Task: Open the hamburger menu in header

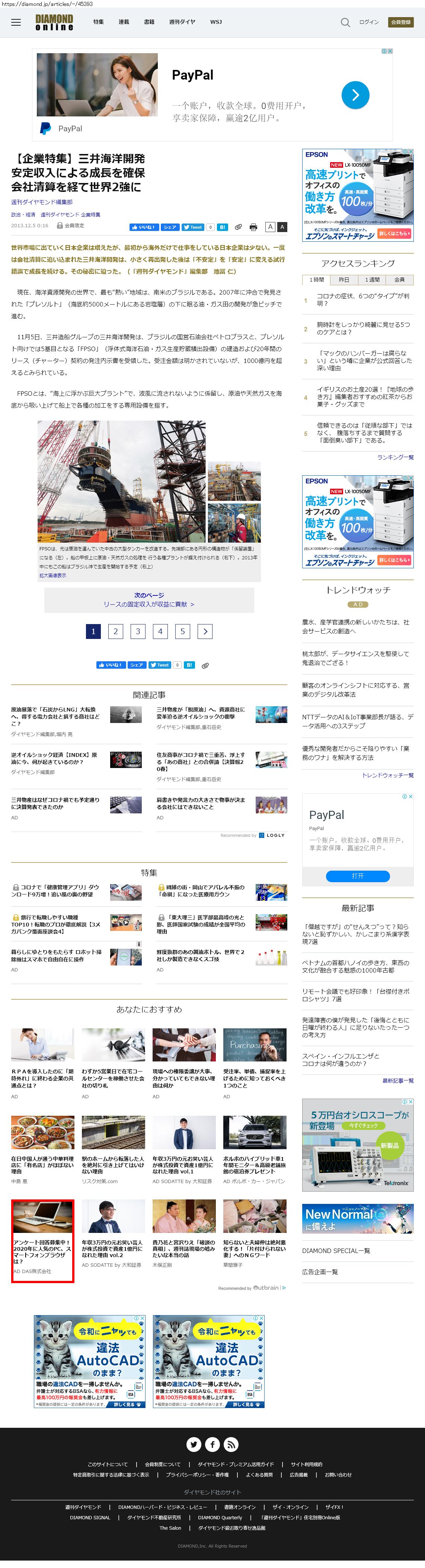Action: [16, 23]
